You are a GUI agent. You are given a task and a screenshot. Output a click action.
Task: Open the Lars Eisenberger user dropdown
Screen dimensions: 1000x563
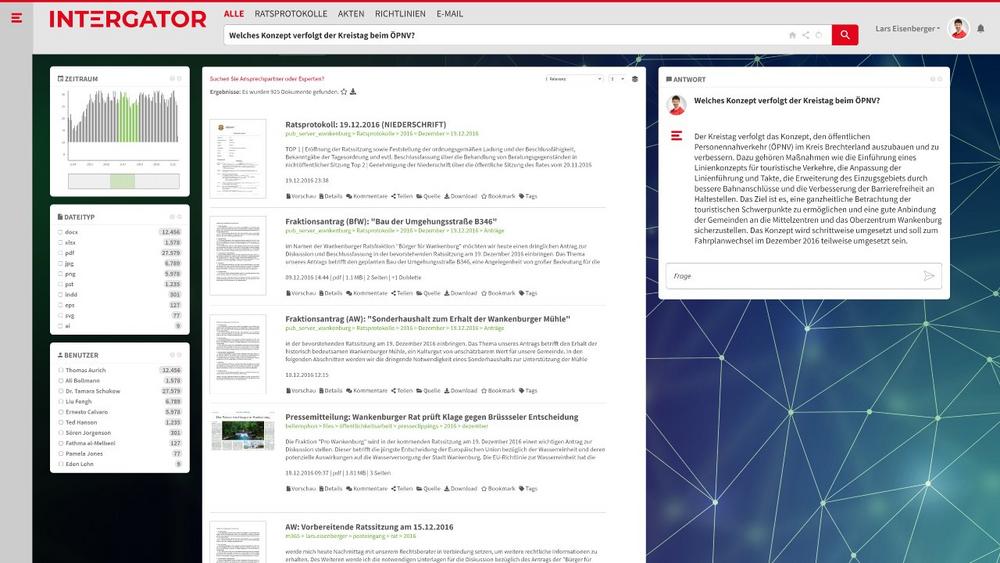point(907,29)
